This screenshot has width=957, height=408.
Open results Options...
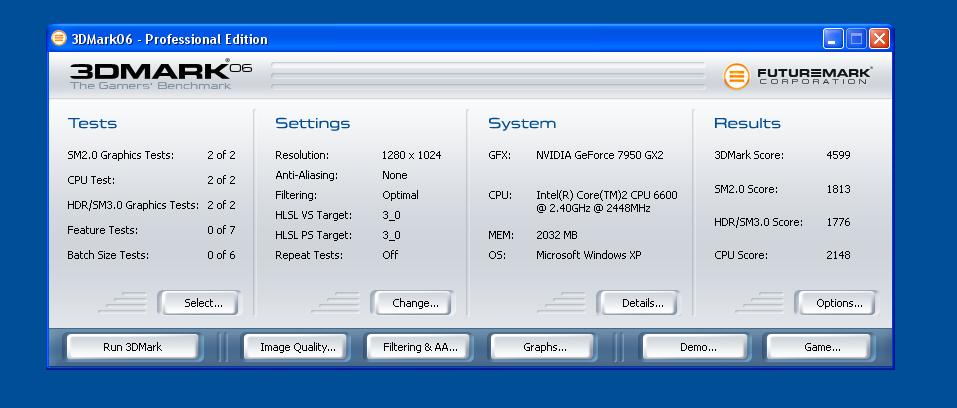point(836,303)
